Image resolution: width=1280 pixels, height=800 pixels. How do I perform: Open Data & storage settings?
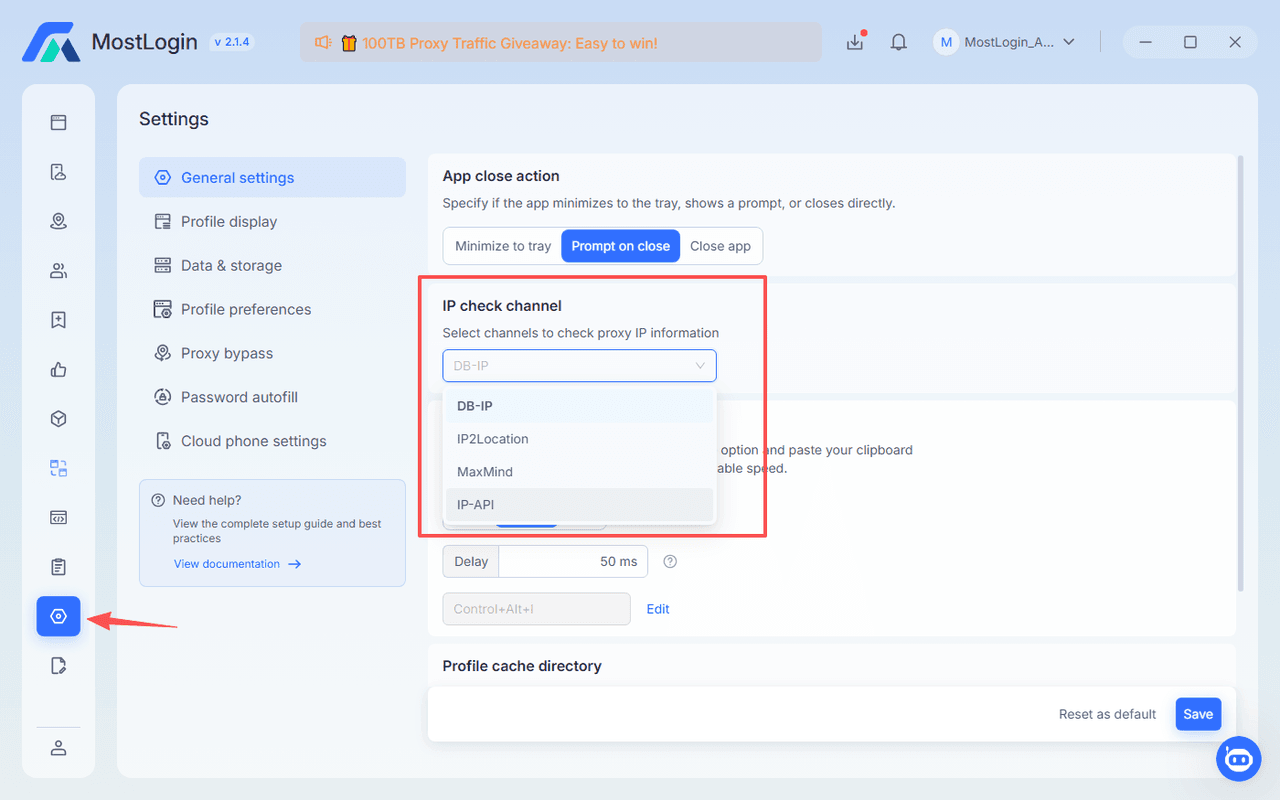[x=272, y=266]
